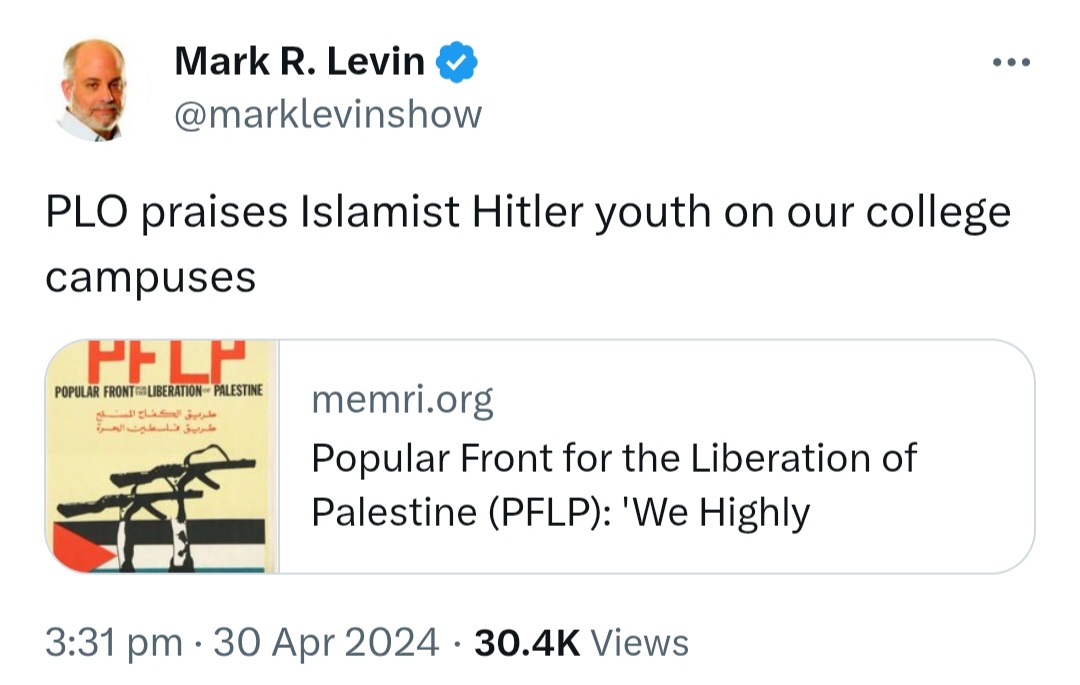Image resolution: width=1080 pixels, height=685 pixels.
Task: Click the 30 Apr 2024 date
Action: (326, 643)
